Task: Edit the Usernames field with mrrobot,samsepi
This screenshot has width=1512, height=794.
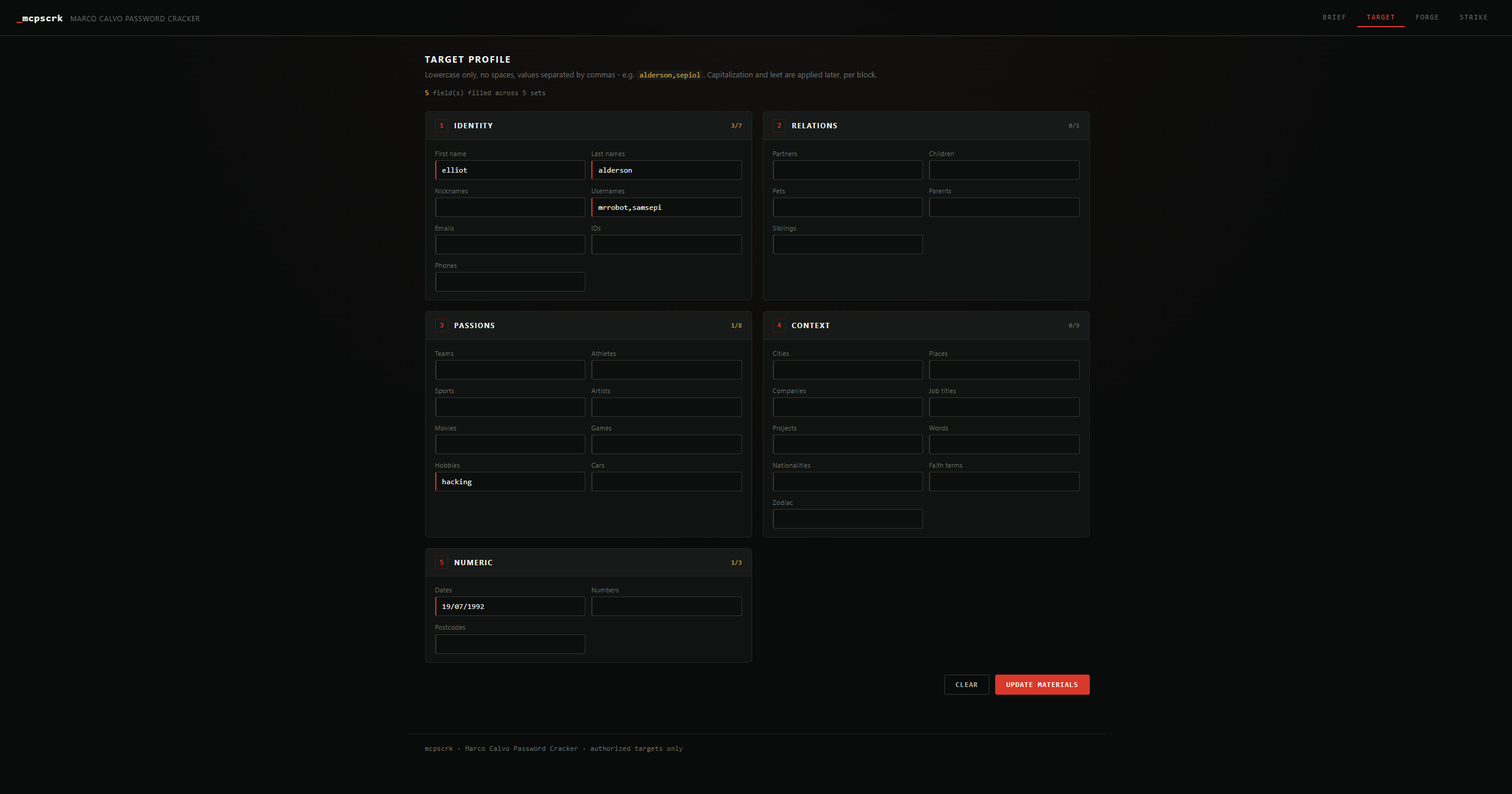Action: point(666,208)
